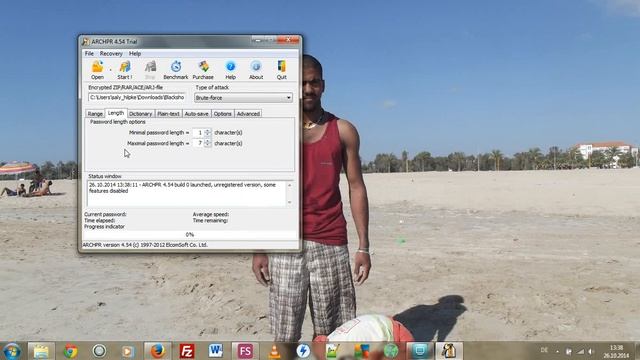The height and width of the screenshot is (360, 640).
Task: Open the Plain-text tab
Action: [x=168, y=114]
